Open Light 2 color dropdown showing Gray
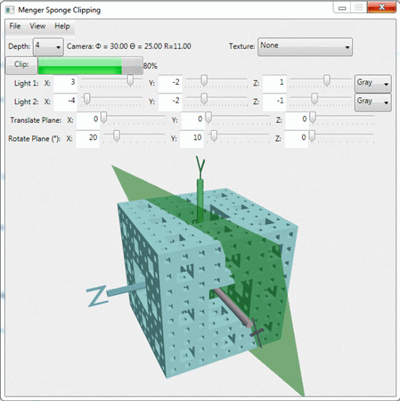 372,102
